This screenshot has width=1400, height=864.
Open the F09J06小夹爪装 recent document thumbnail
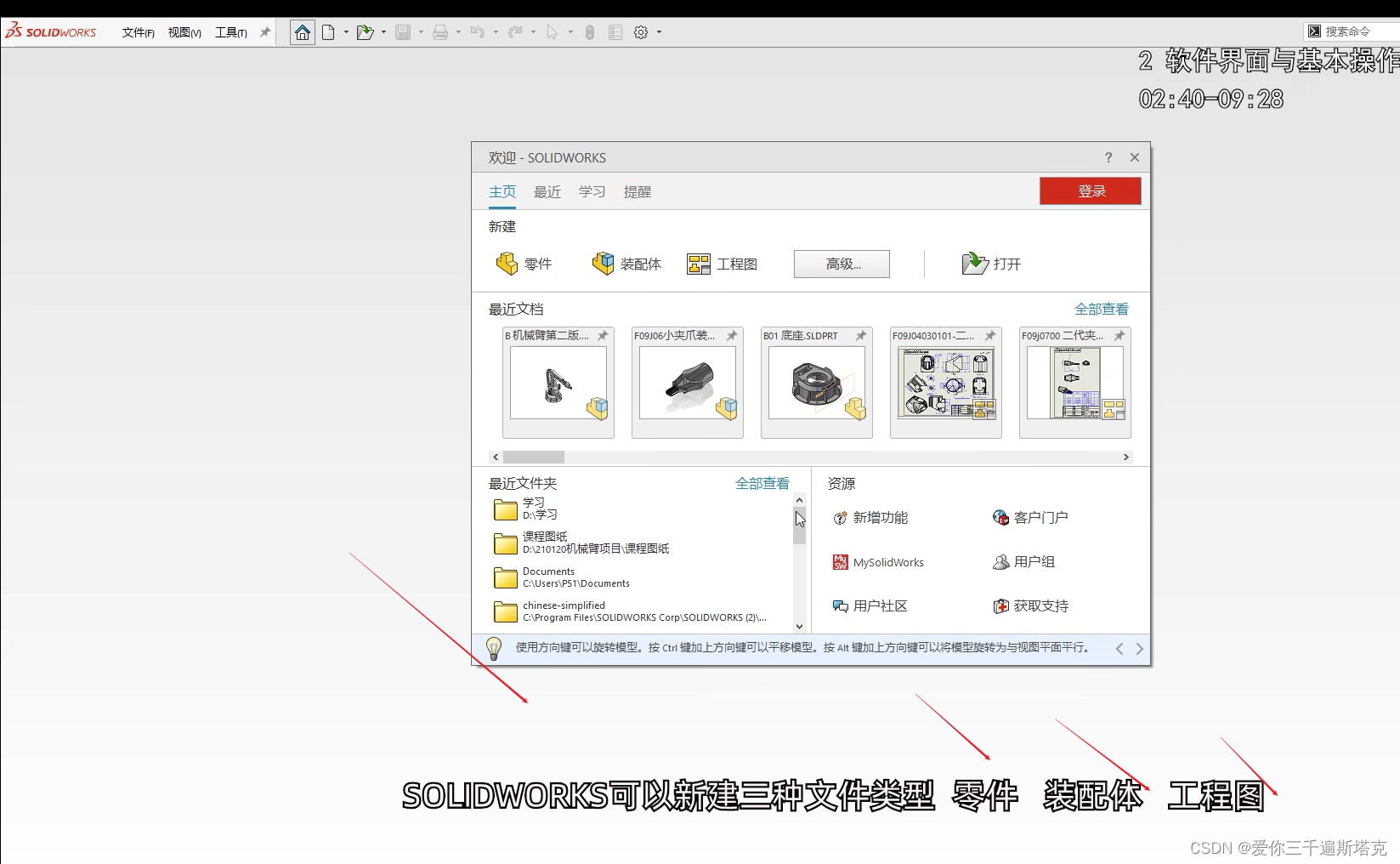(688, 383)
